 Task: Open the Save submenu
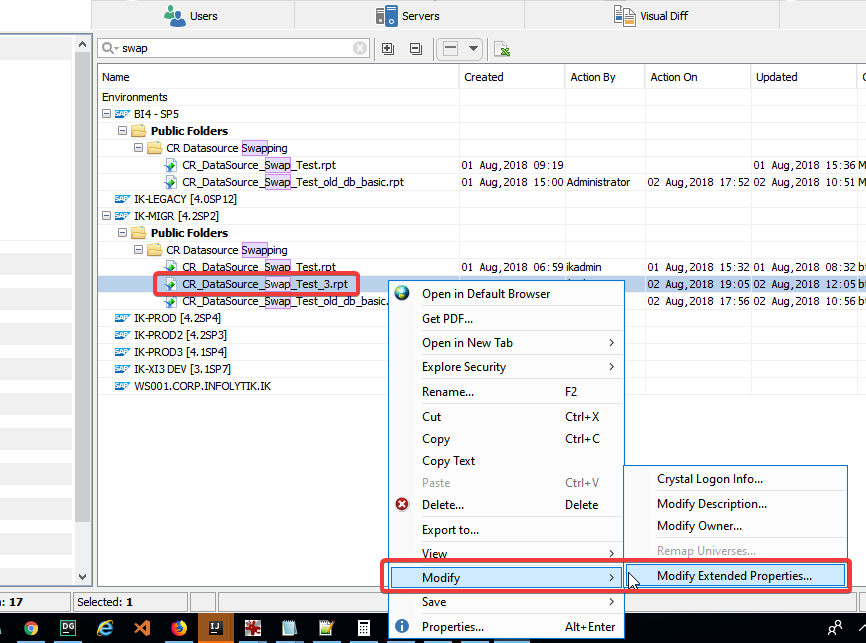[506, 602]
